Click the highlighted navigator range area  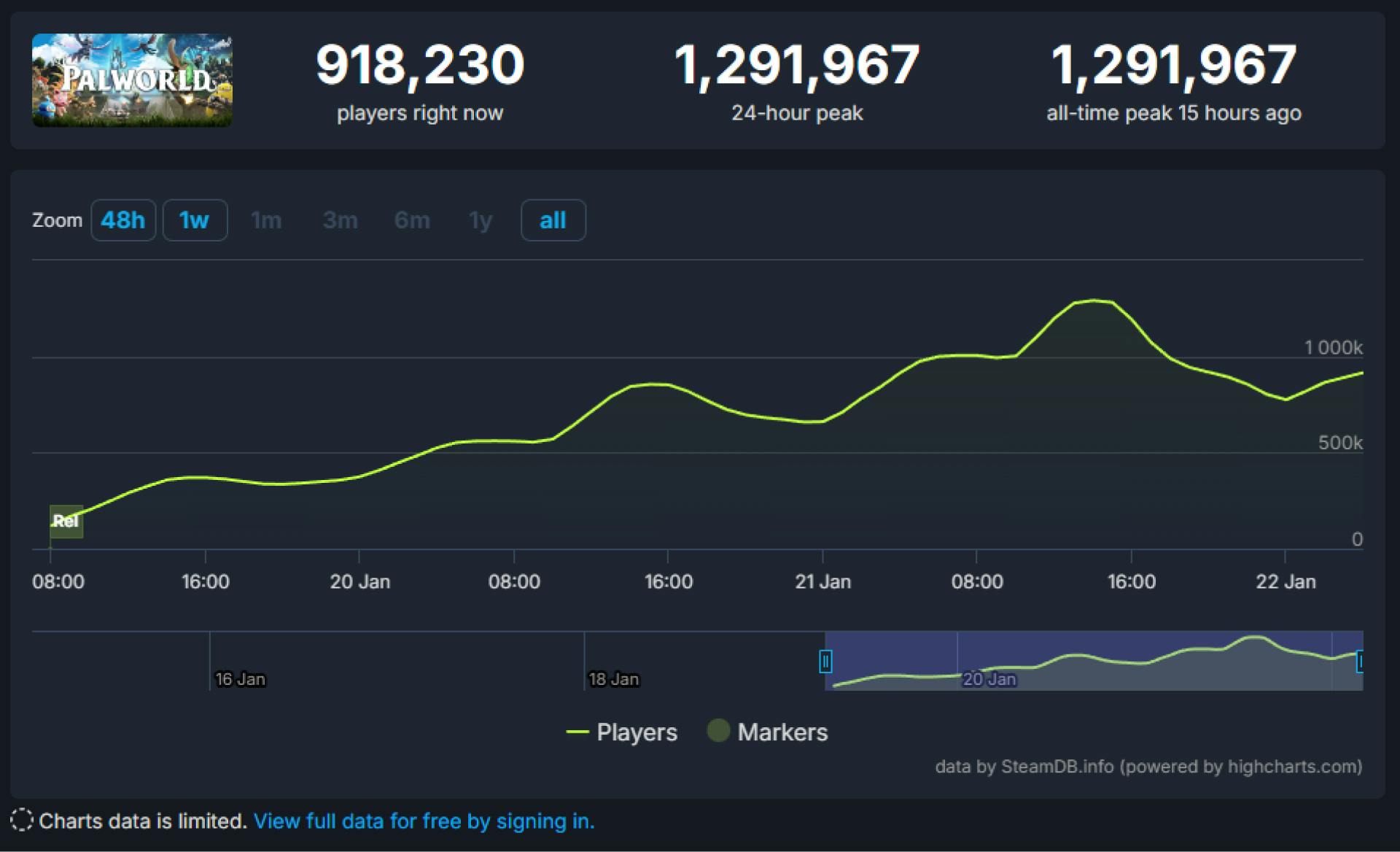1094,660
